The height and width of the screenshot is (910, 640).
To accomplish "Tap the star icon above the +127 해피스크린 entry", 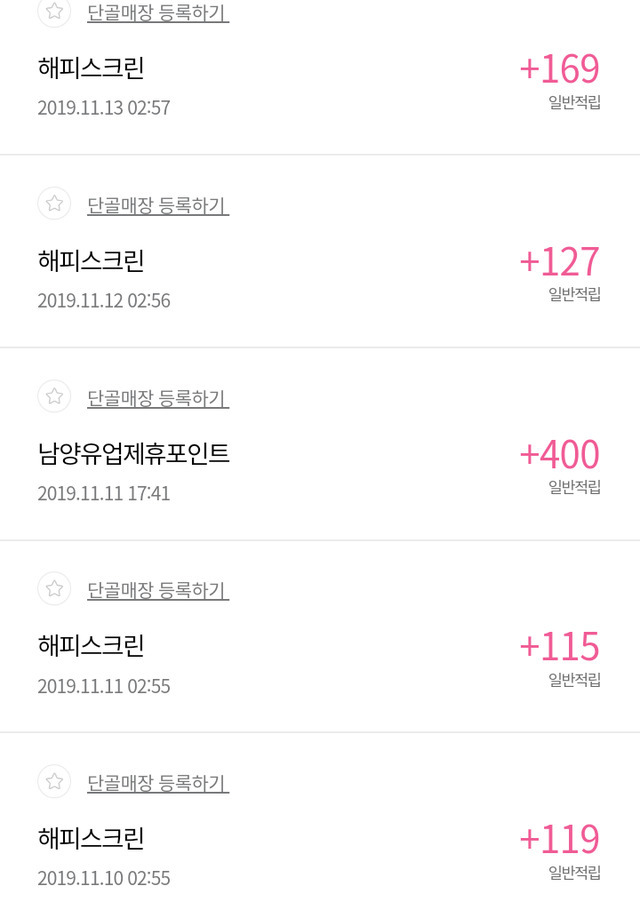I will (54, 204).
